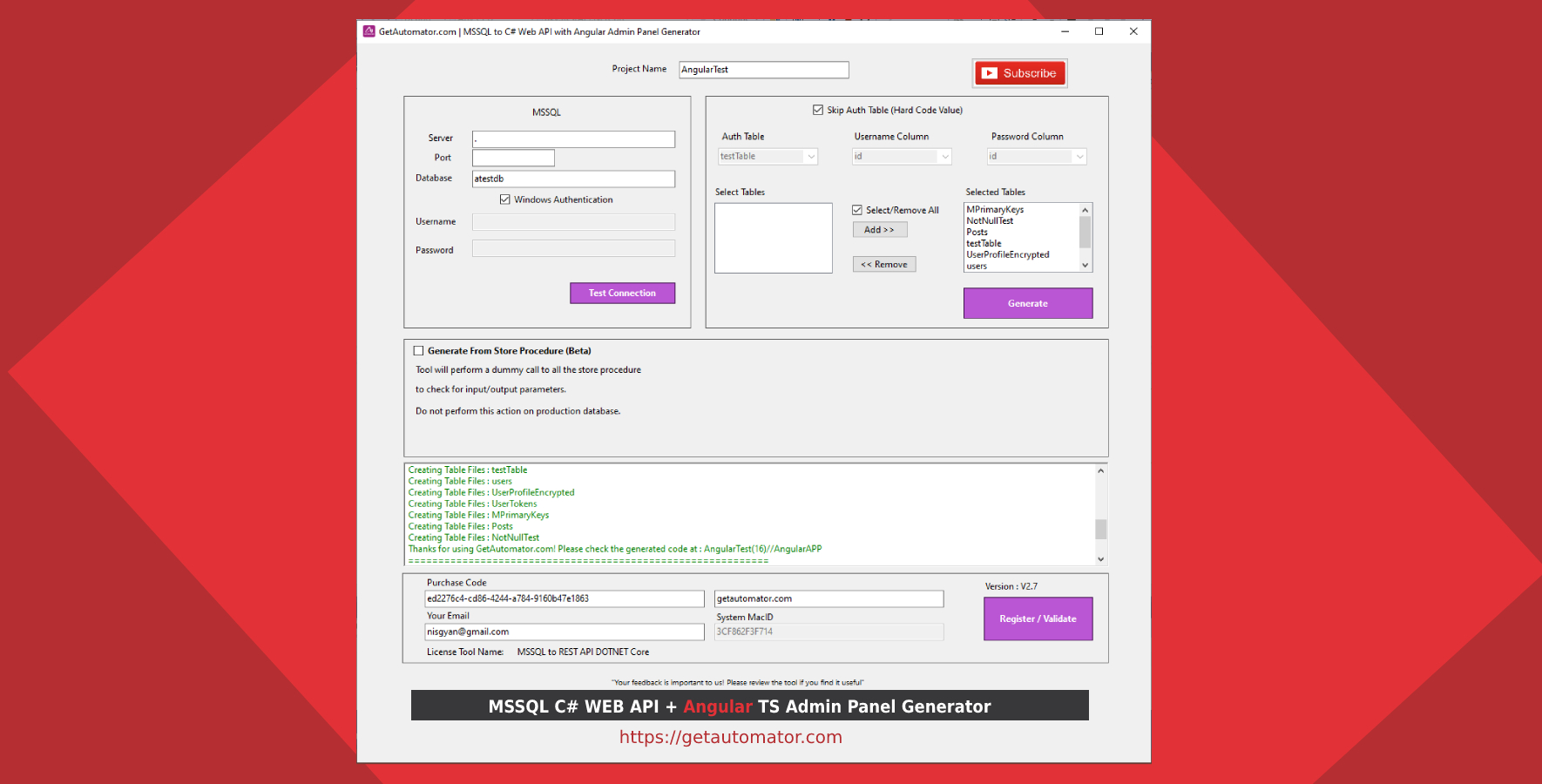
Task: Select Posts in Selected Tables list
Action: pos(977,233)
